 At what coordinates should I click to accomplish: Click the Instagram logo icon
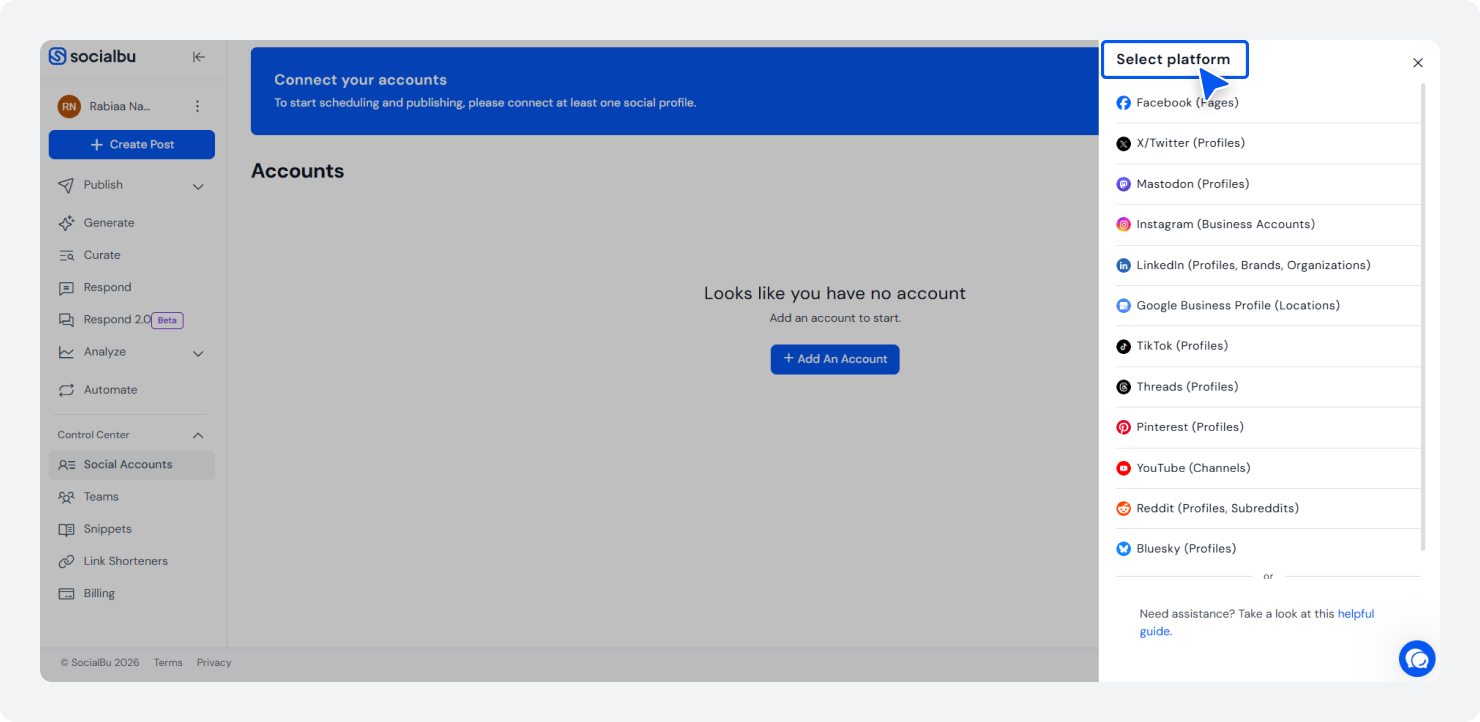(1124, 224)
